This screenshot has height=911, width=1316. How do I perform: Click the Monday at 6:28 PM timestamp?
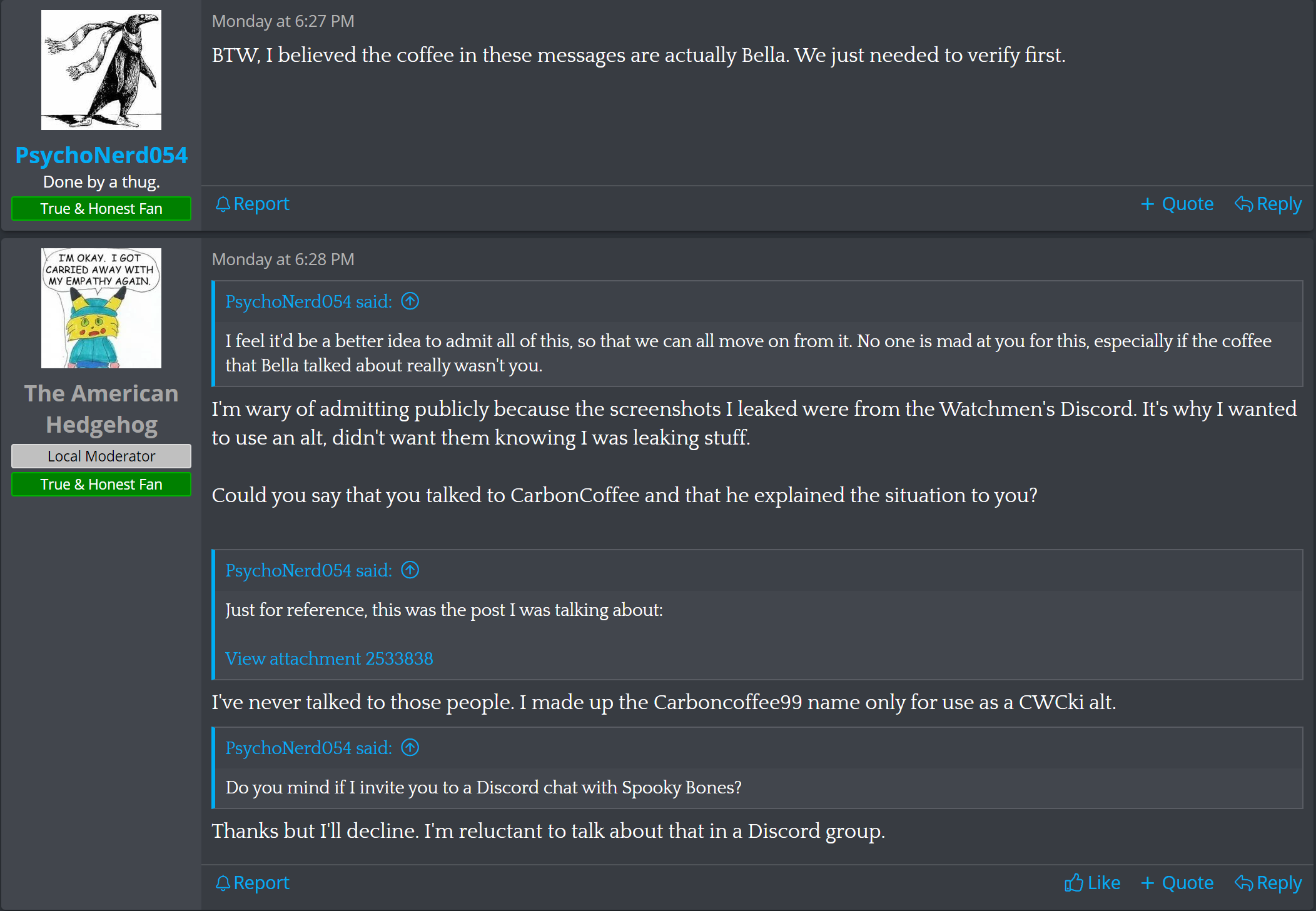(283, 259)
